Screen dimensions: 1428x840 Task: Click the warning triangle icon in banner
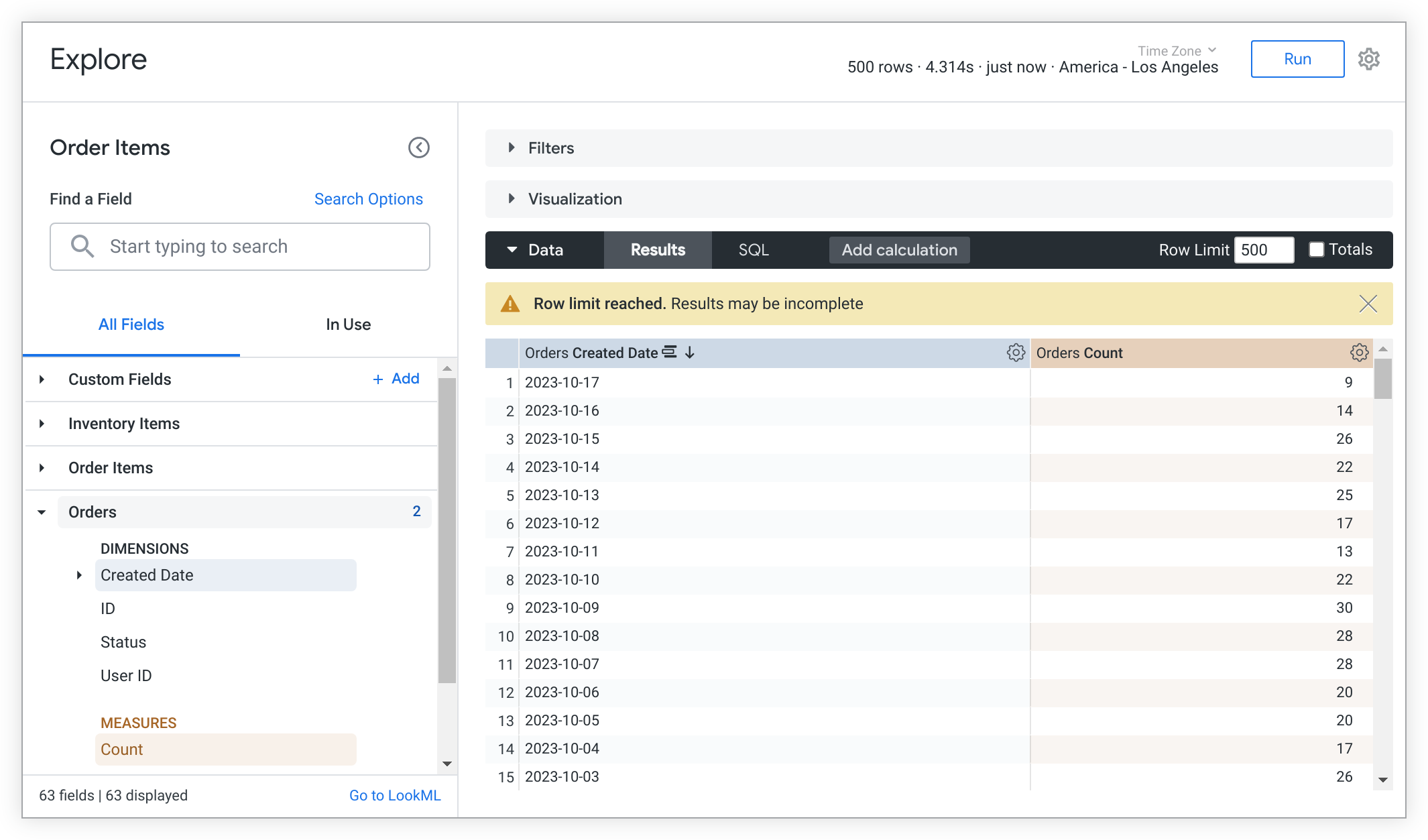[510, 304]
